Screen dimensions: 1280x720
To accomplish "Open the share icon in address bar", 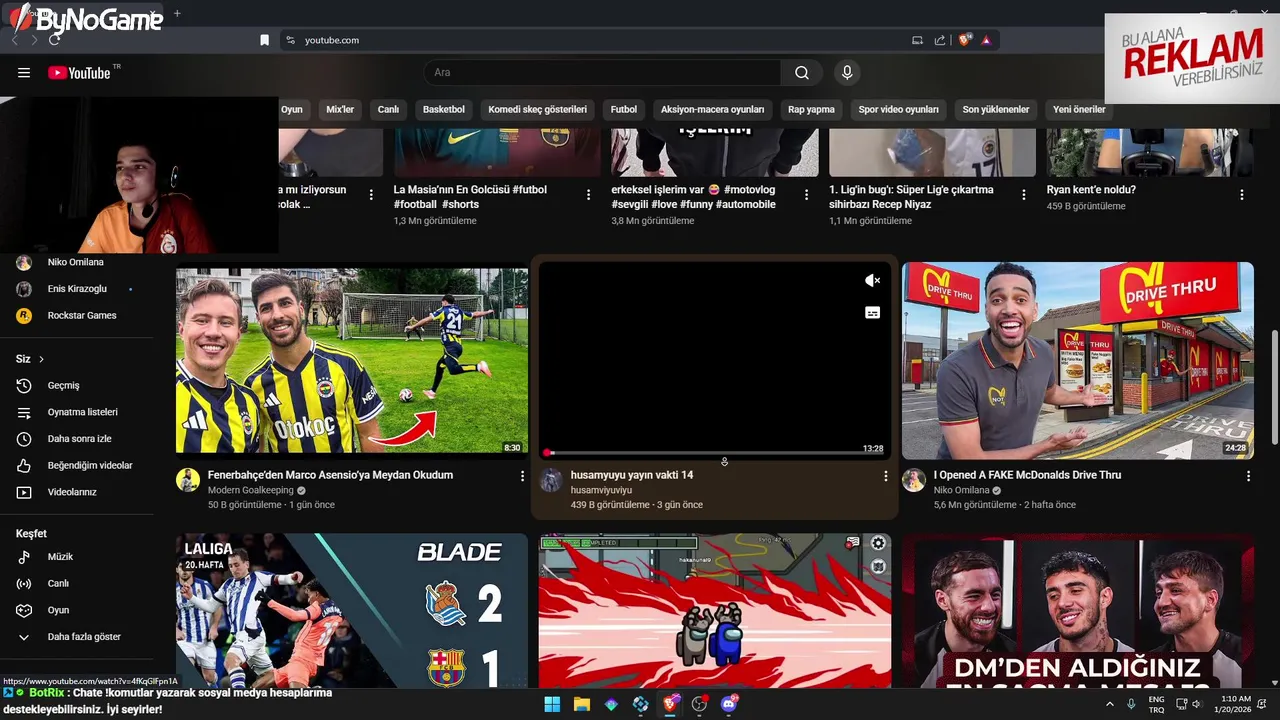I will click(x=940, y=40).
